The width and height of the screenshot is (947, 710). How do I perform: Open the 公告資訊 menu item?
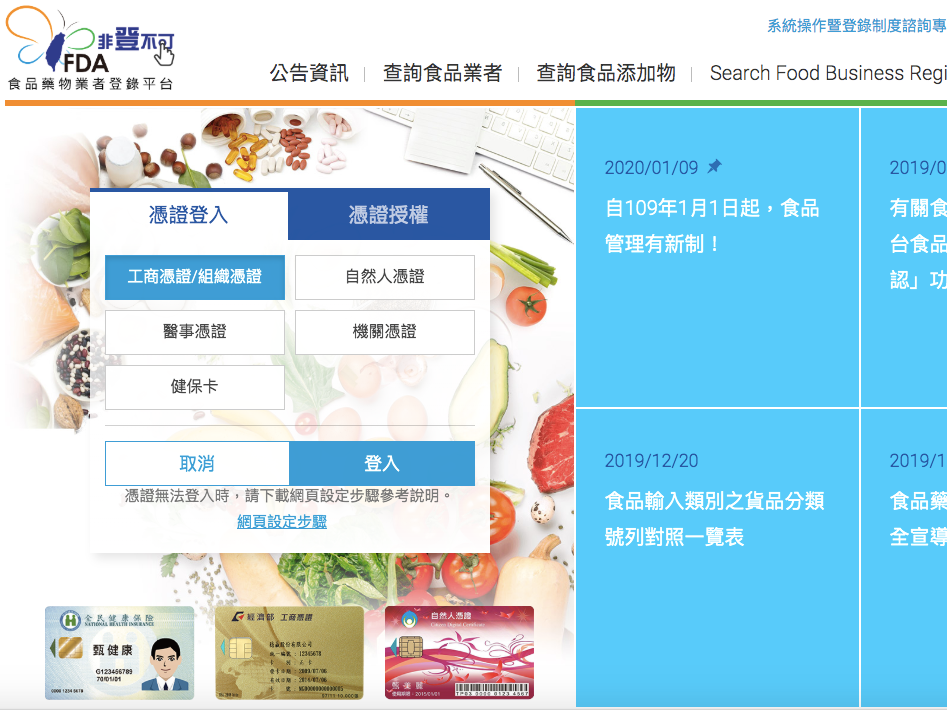[x=309, y=73]
